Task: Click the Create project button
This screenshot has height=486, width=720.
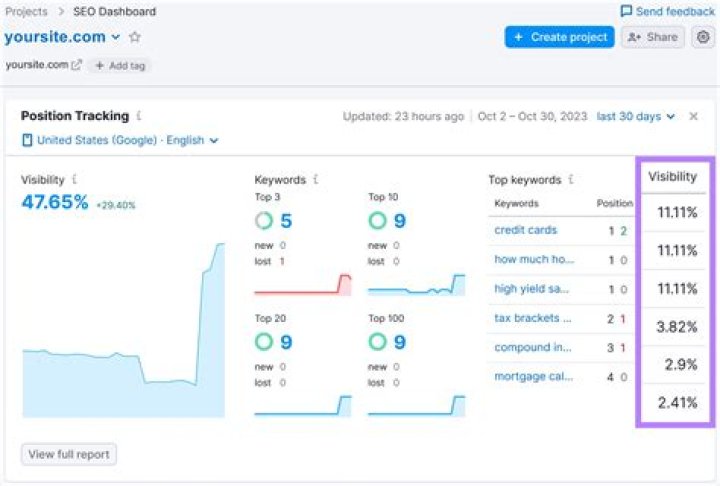Action: [x=559, y=37]
